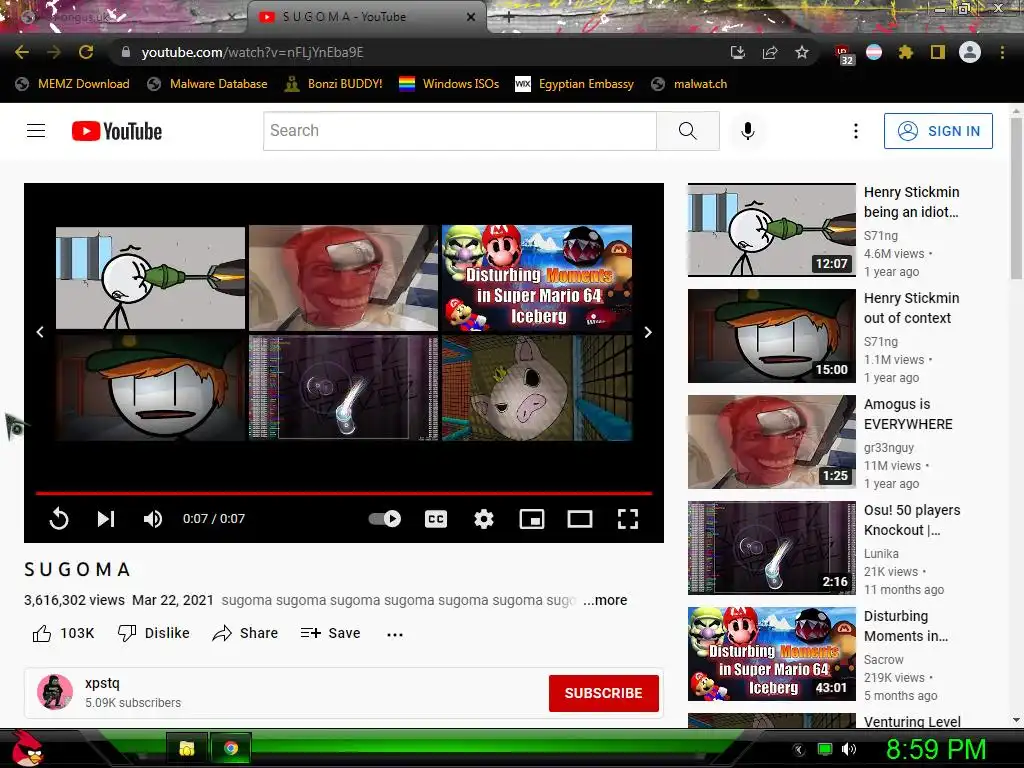
Task: Save the video to a playlist
Action: [x=330, y=633]
